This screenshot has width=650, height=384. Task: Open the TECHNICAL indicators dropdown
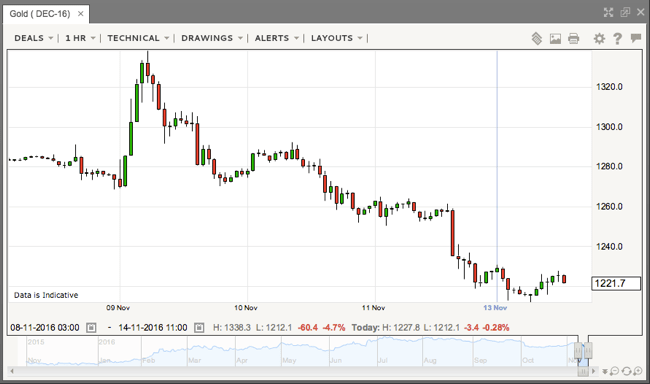point(138,38)
